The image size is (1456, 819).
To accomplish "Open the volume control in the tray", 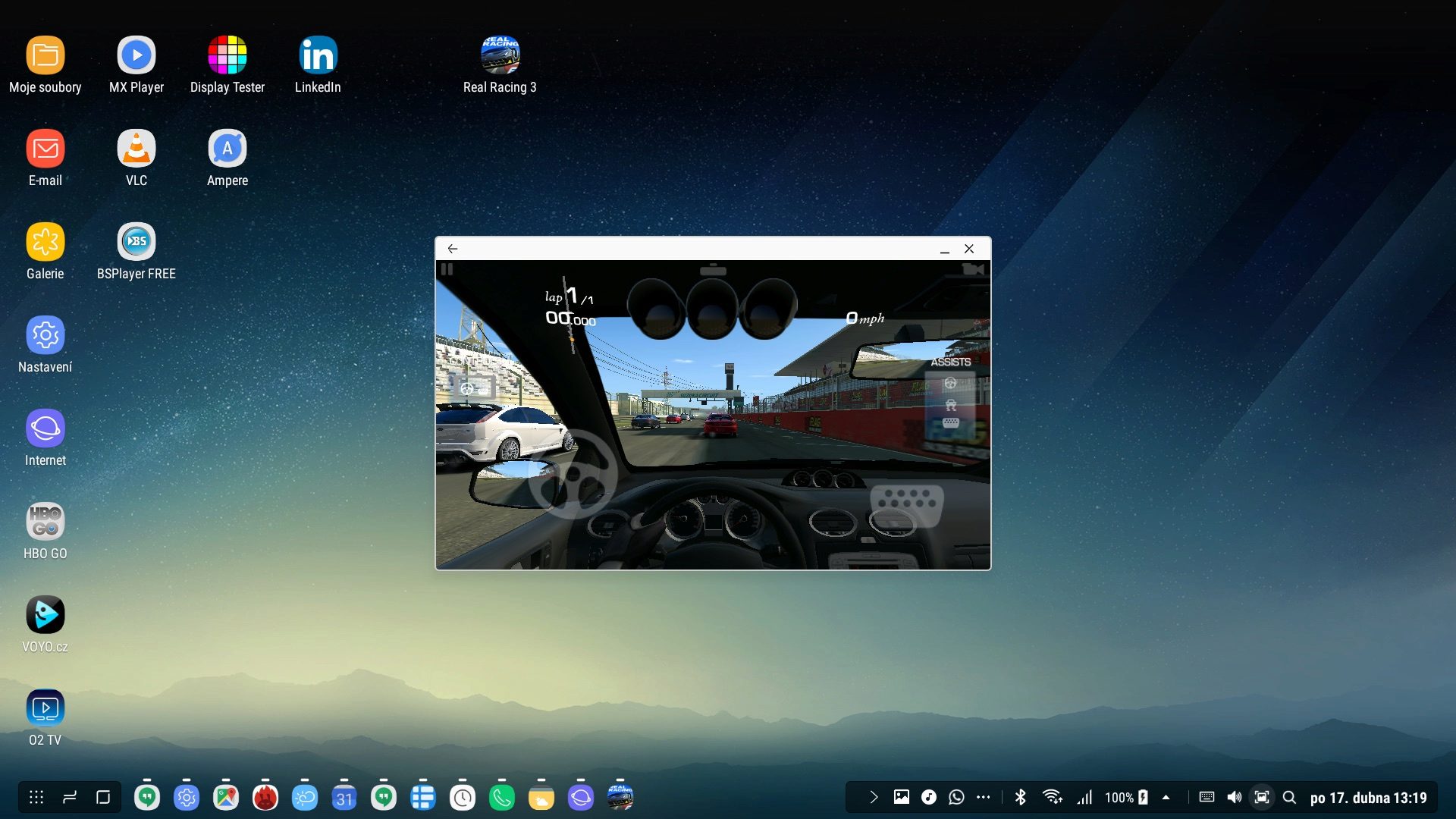I will [x=1234, y=797].
